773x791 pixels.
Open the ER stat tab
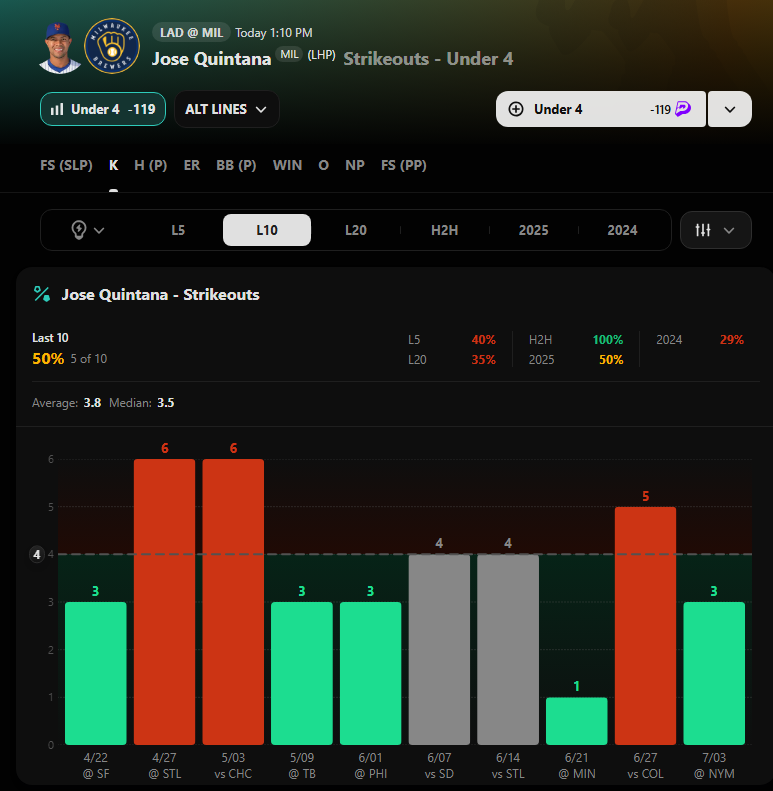tap(192, 165)
